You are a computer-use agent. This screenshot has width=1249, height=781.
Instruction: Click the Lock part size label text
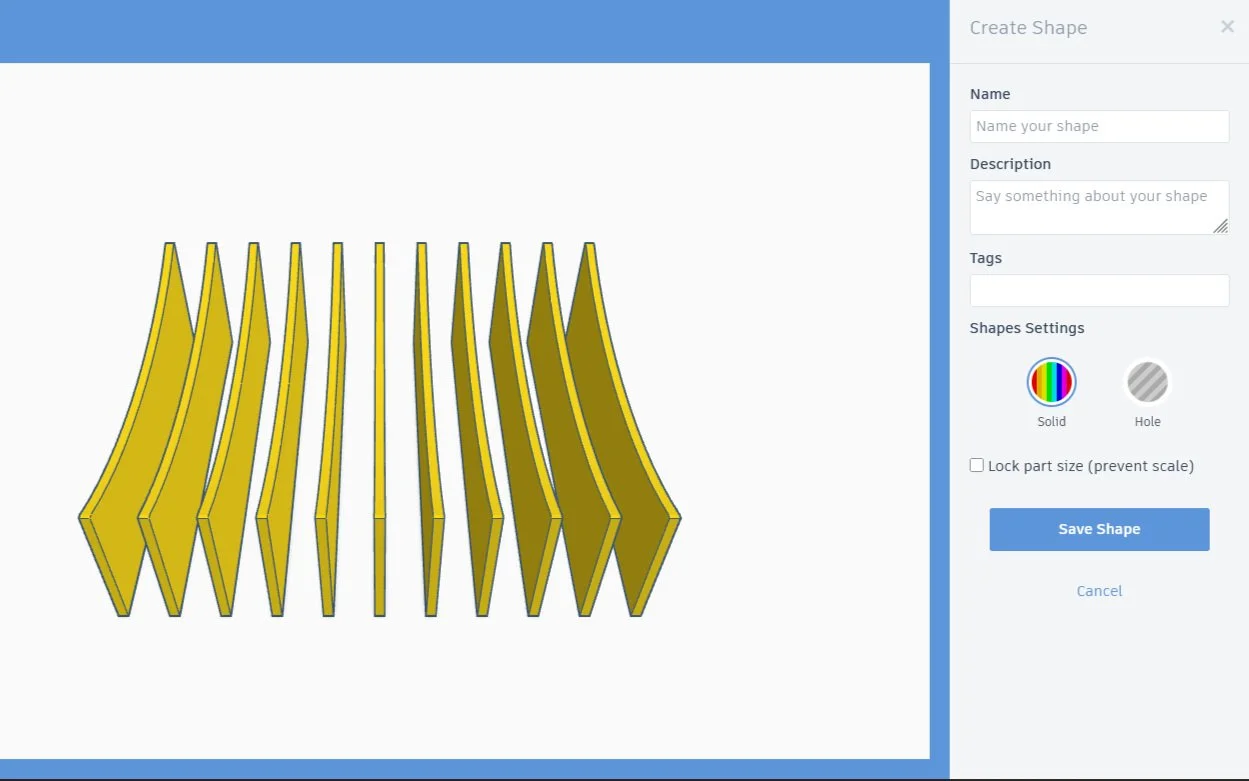[1091, 466]
